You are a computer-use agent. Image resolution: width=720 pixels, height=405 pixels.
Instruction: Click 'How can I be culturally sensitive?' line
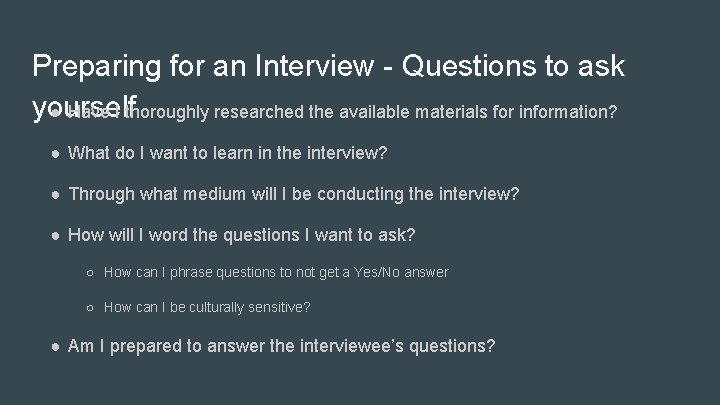[207, 307]
